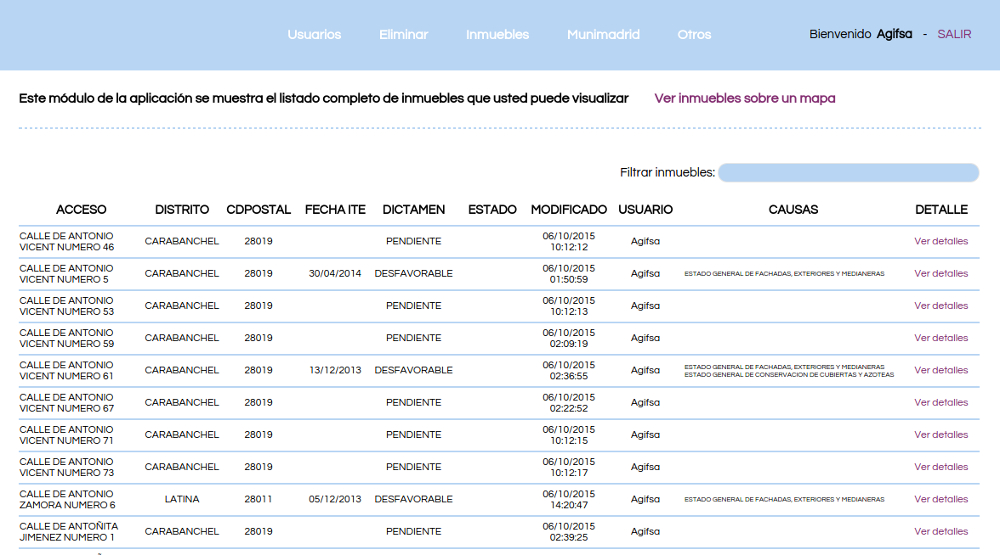Open the Eliminar menu item
The width and height of the screenshot is (1000, 555).
tap(403, 34)
